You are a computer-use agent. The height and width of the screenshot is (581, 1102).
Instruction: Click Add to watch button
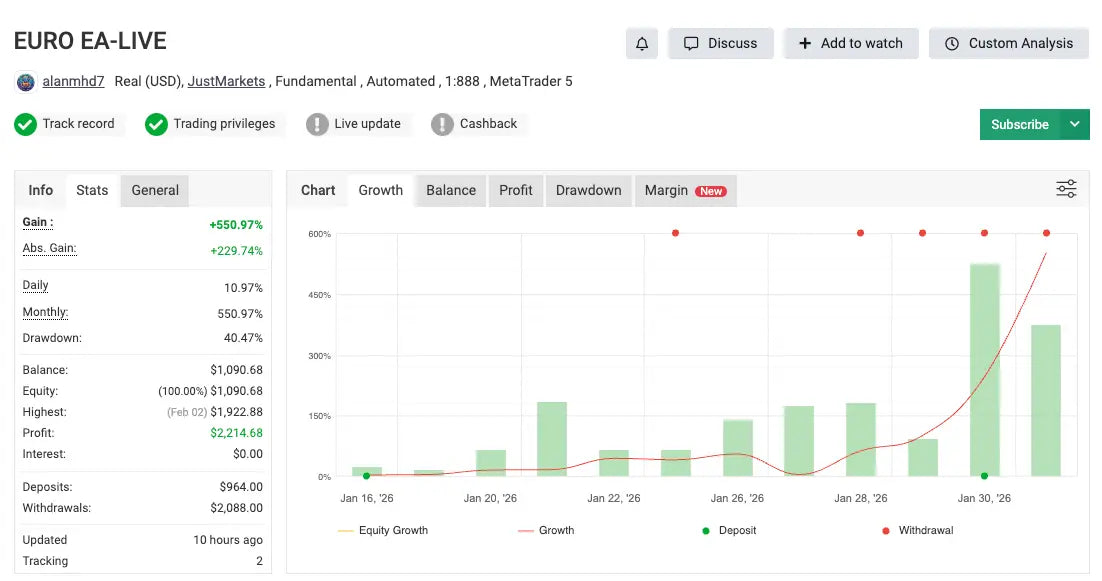(x=850, y=43)
